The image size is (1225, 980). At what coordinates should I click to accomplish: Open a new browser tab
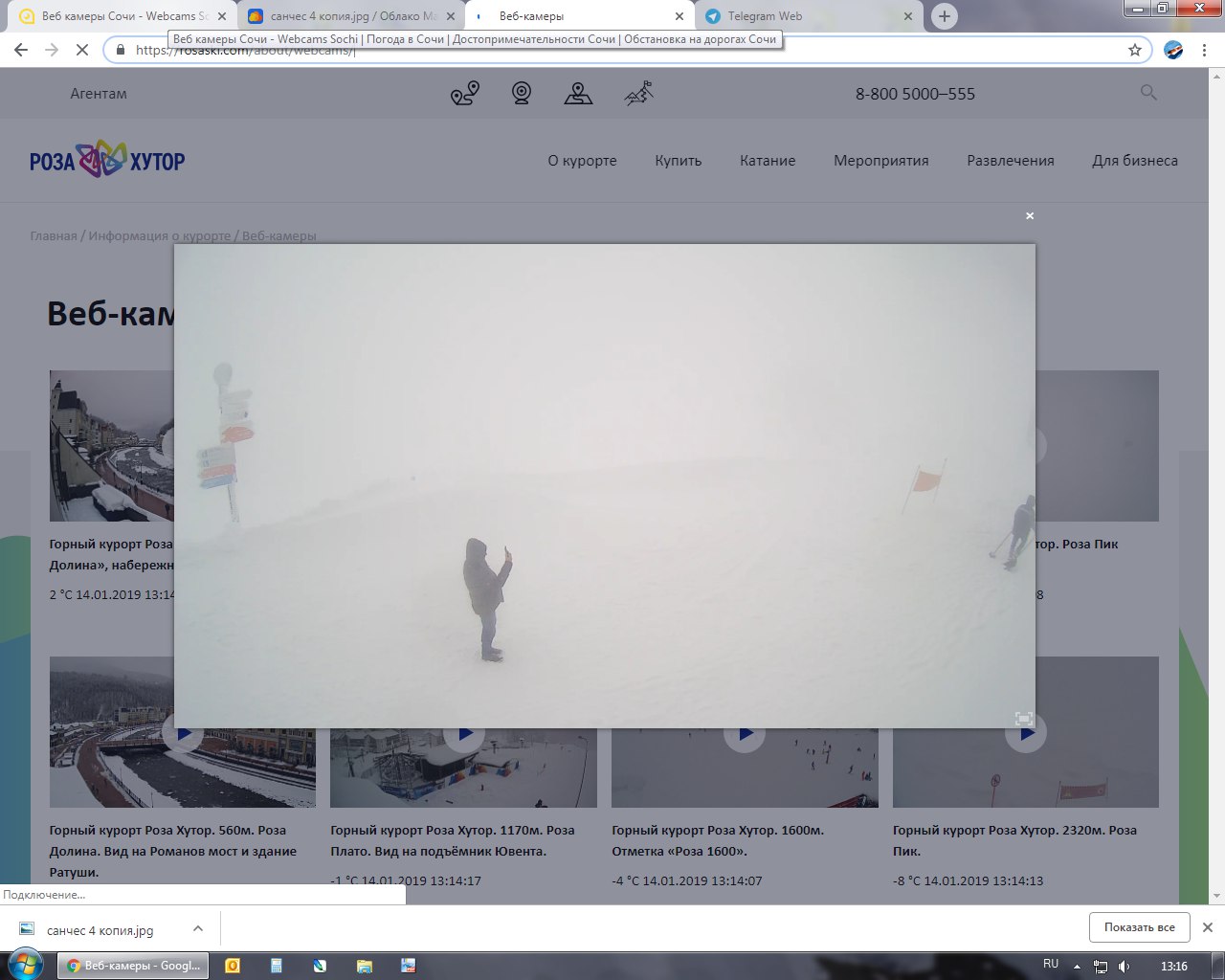coord(945,16)
